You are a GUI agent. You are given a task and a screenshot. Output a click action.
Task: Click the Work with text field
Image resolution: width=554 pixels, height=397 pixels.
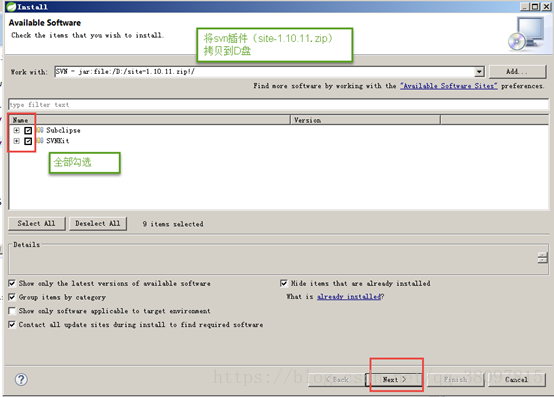click(x=265, y=72)
